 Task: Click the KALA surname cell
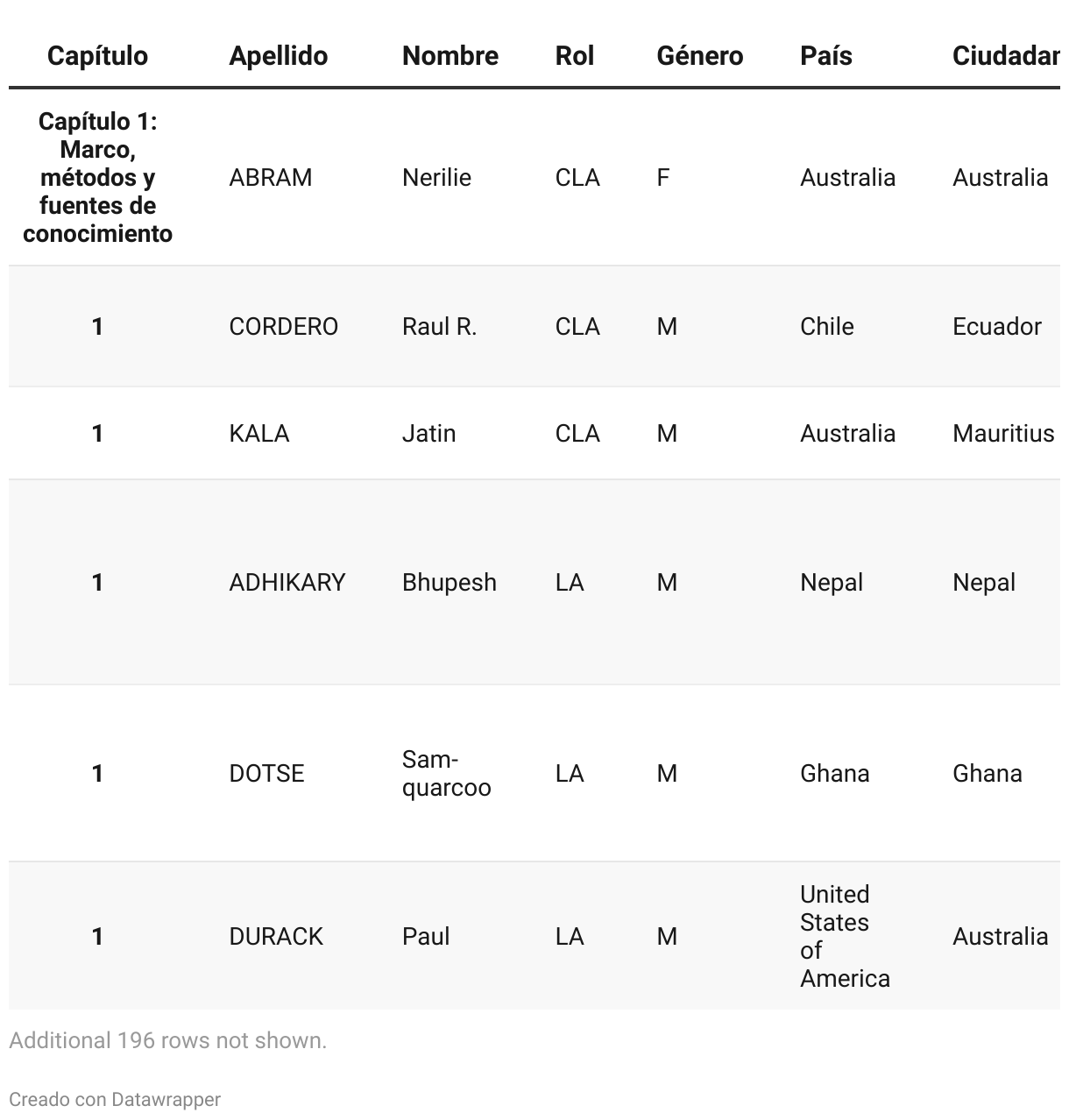[258, 434]
